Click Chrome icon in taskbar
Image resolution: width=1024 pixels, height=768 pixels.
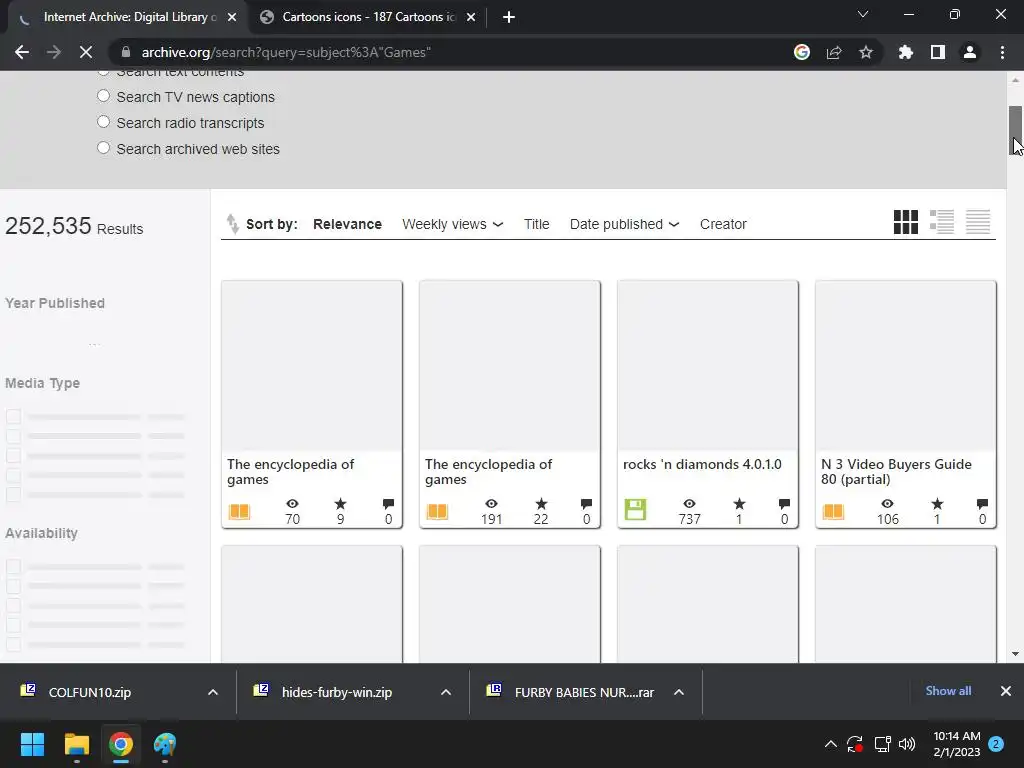121,744
